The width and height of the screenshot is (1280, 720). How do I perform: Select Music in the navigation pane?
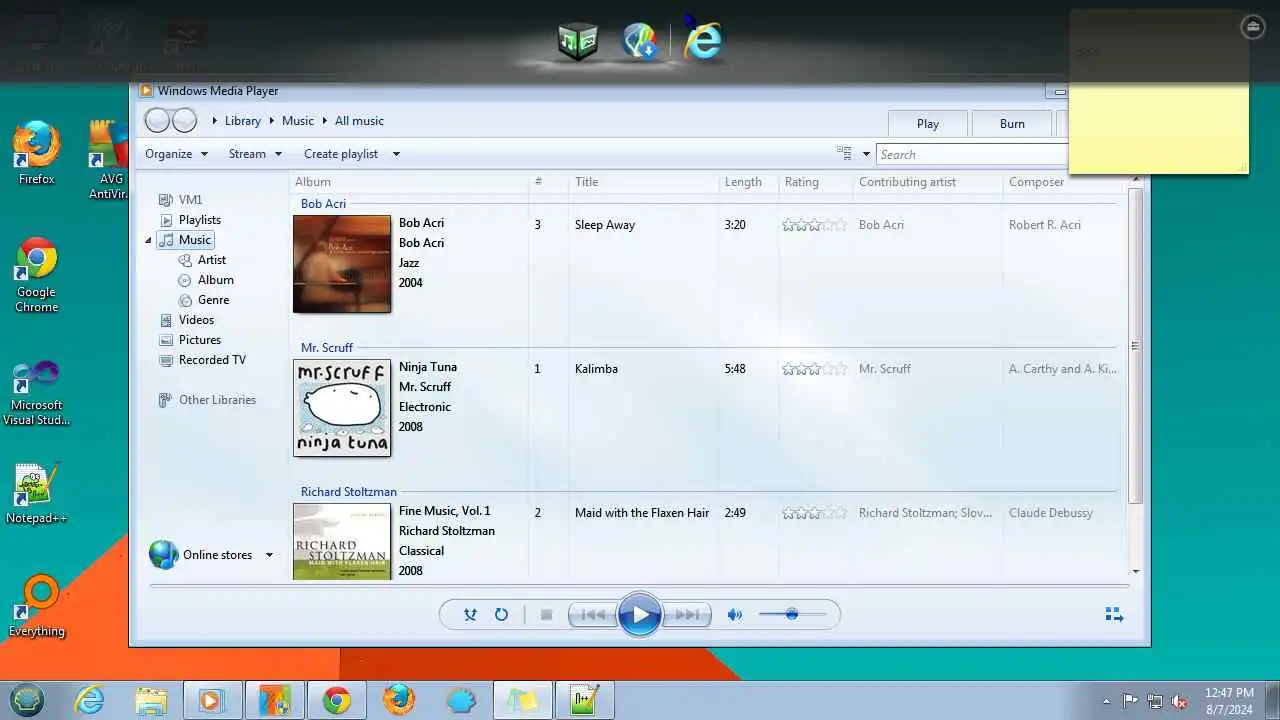pyautogui.click(x=186, y=240)
